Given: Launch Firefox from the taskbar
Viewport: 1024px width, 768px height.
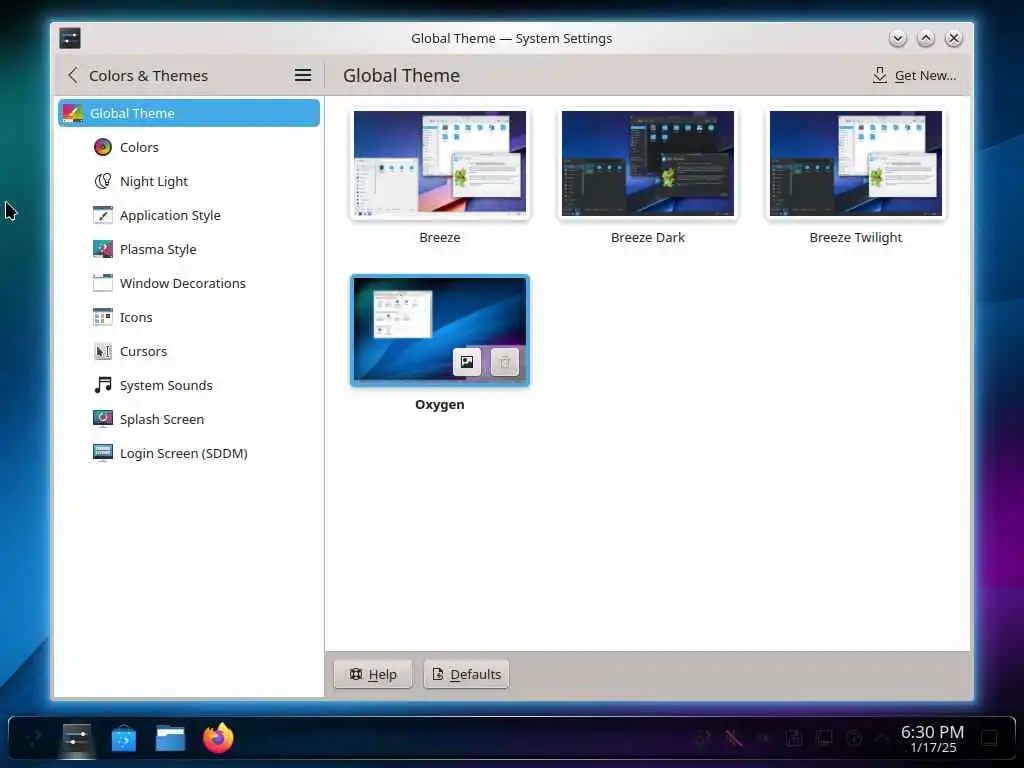Looking at the screenshot, I should pyautogui.click(x=218, y=738).
